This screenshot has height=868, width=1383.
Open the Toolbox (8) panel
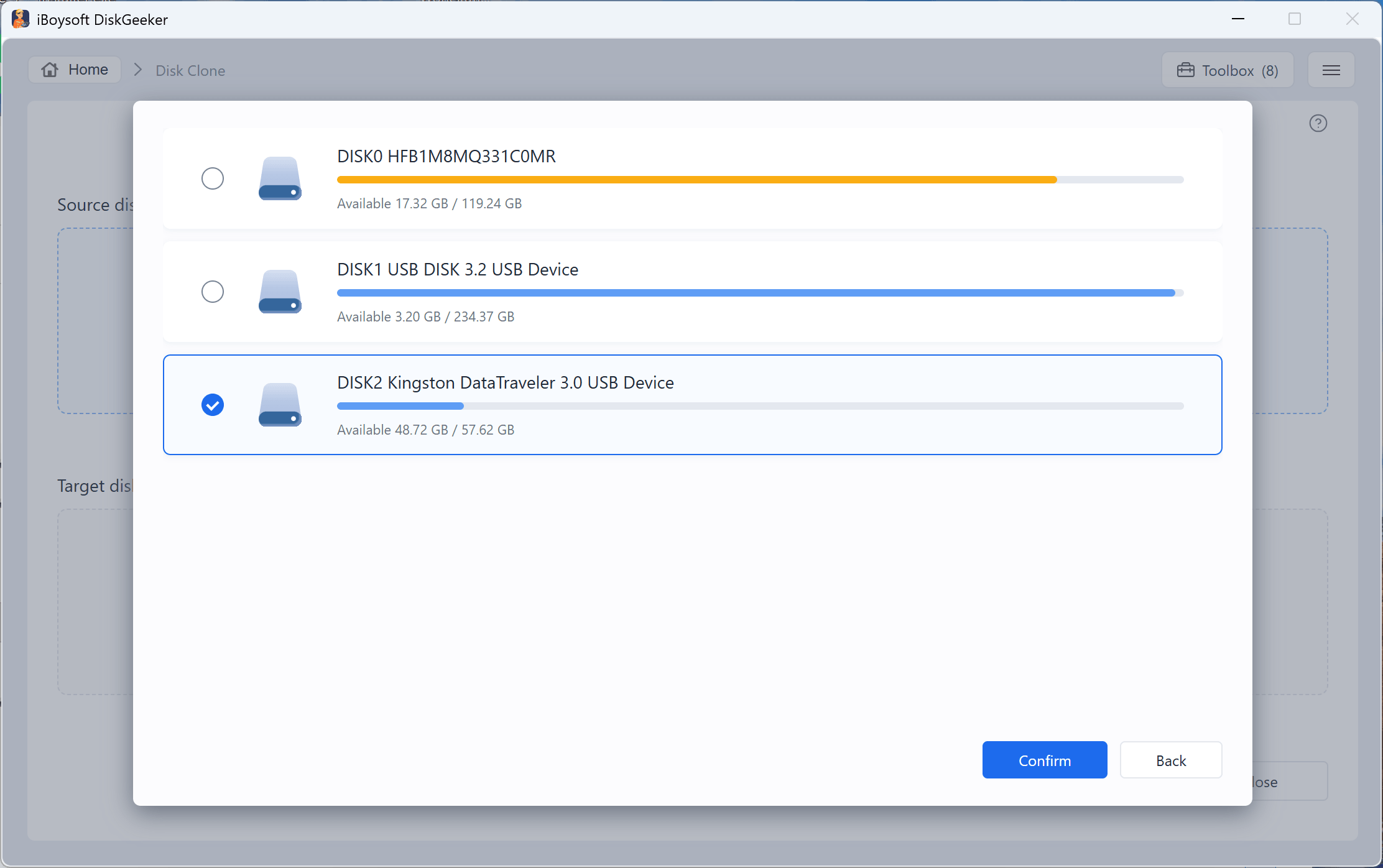[1228, 70]
